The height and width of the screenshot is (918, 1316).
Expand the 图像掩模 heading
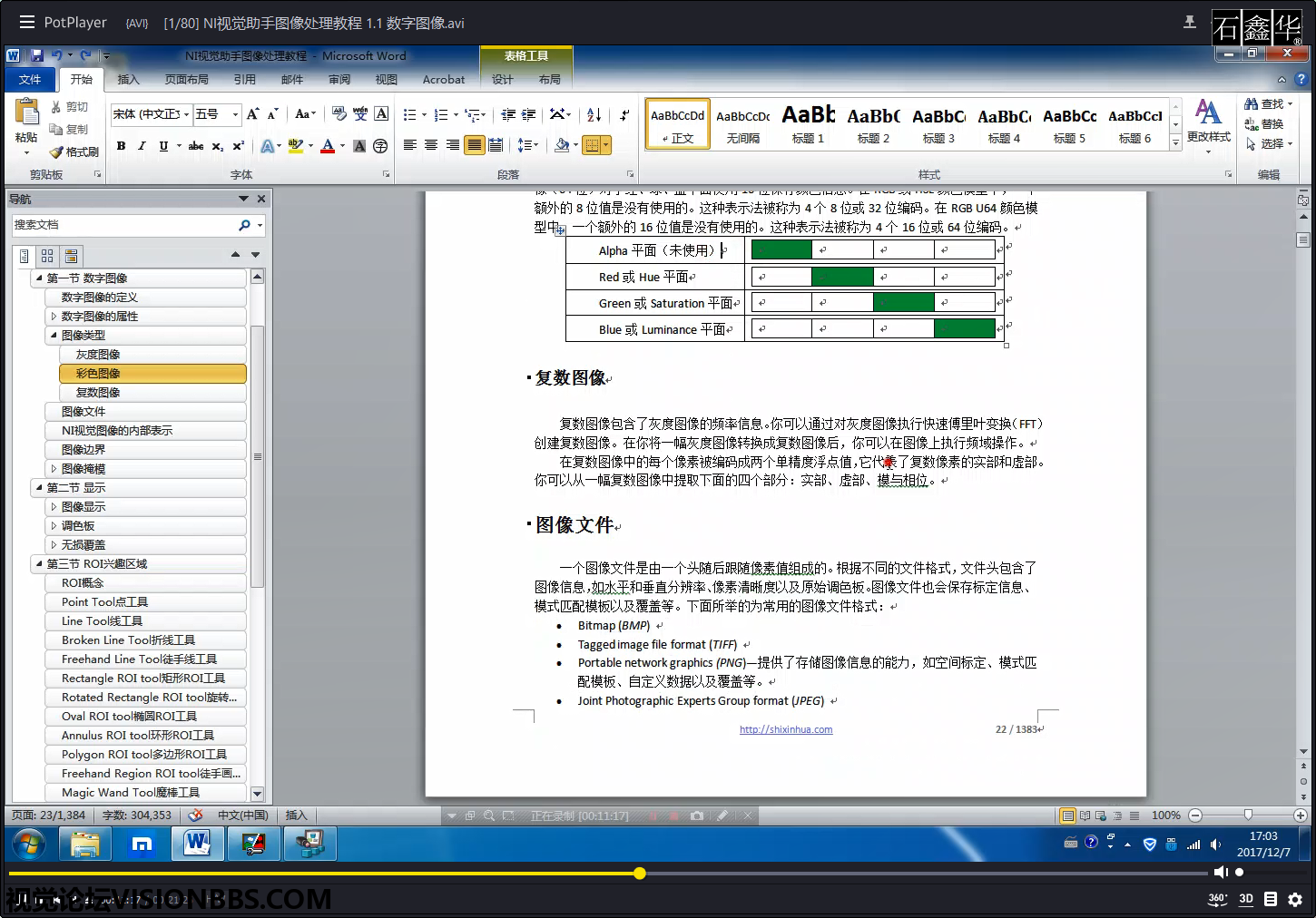click(54, 469)
